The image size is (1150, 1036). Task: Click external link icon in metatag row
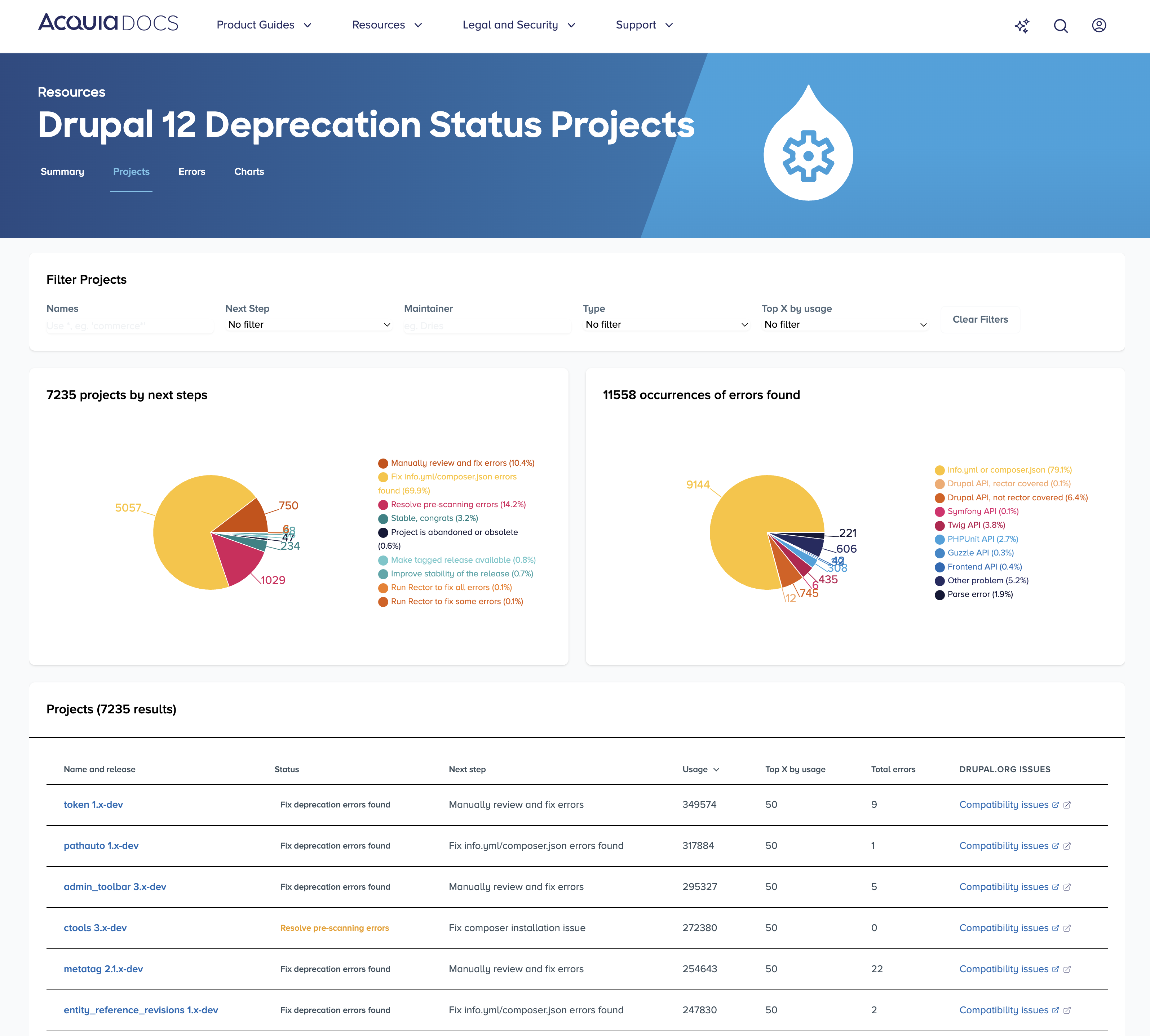click(1067, 969)
